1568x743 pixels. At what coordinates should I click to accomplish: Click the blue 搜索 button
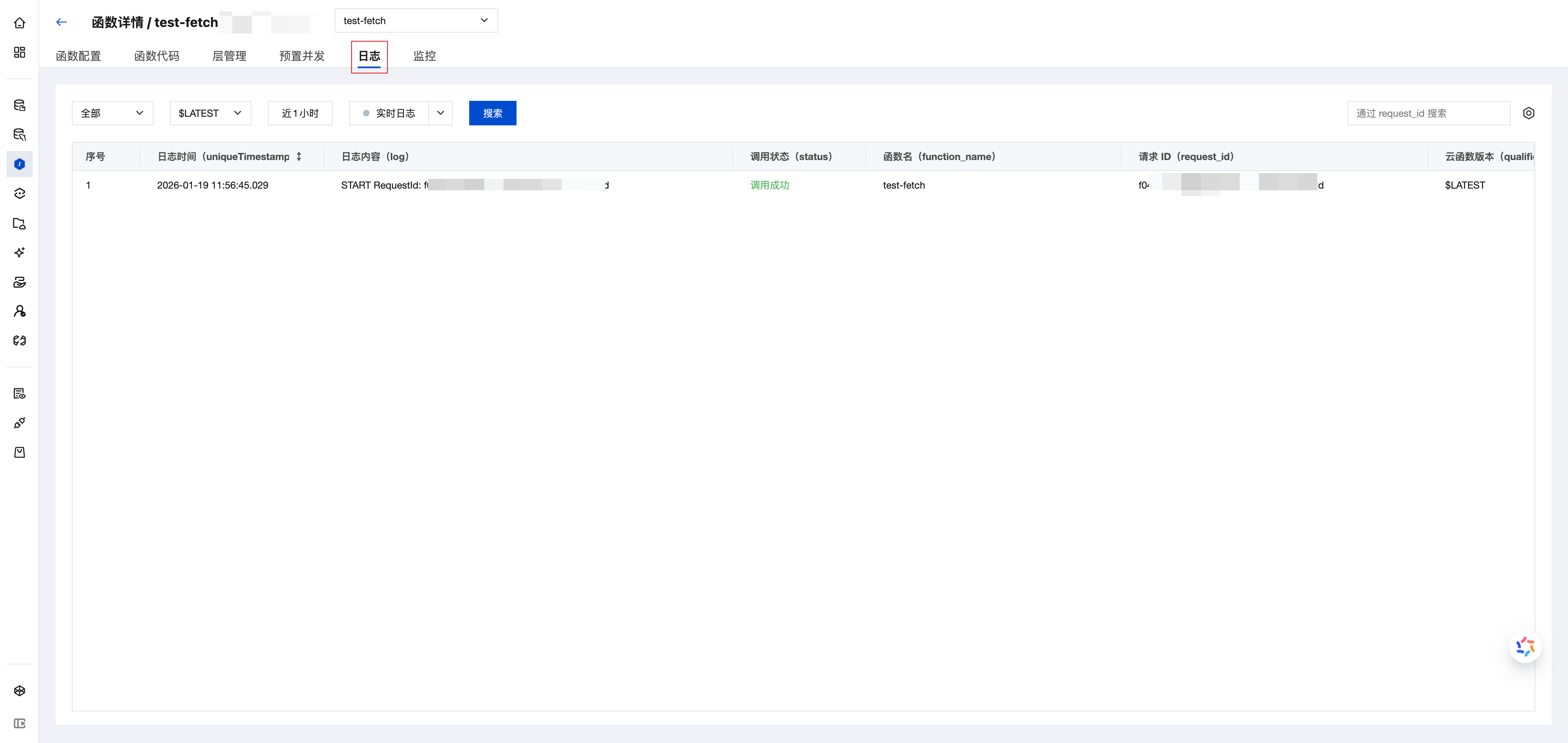492,113
